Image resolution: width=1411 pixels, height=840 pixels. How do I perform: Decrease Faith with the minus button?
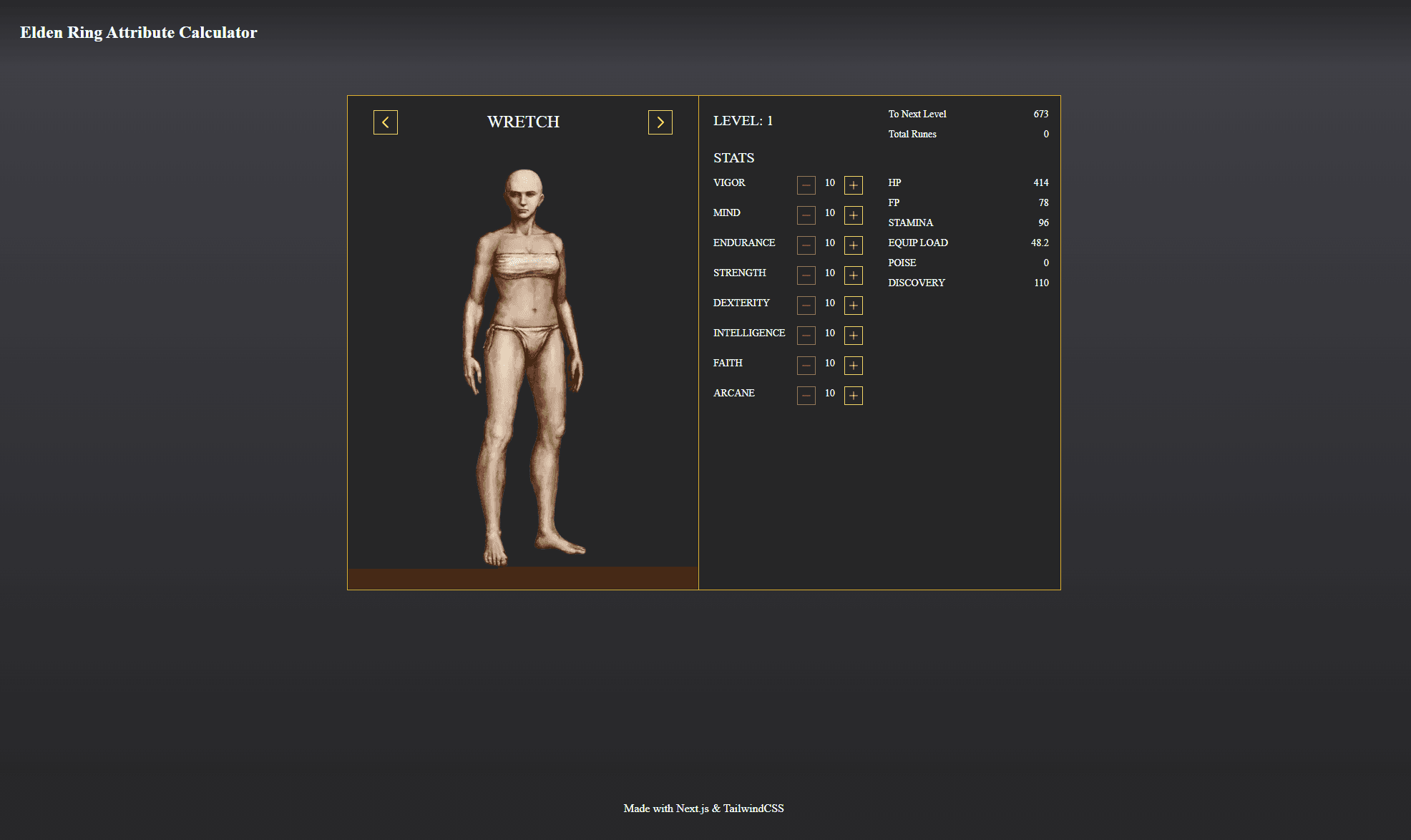[x=806, y=366]
